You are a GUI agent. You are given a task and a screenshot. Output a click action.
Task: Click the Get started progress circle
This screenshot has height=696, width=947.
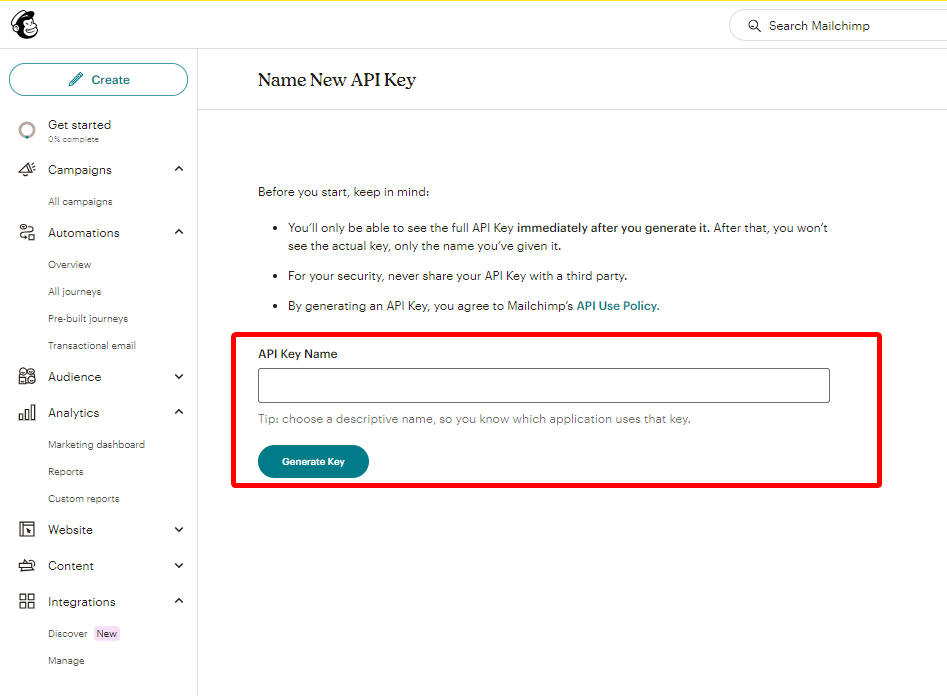point(27,130)
